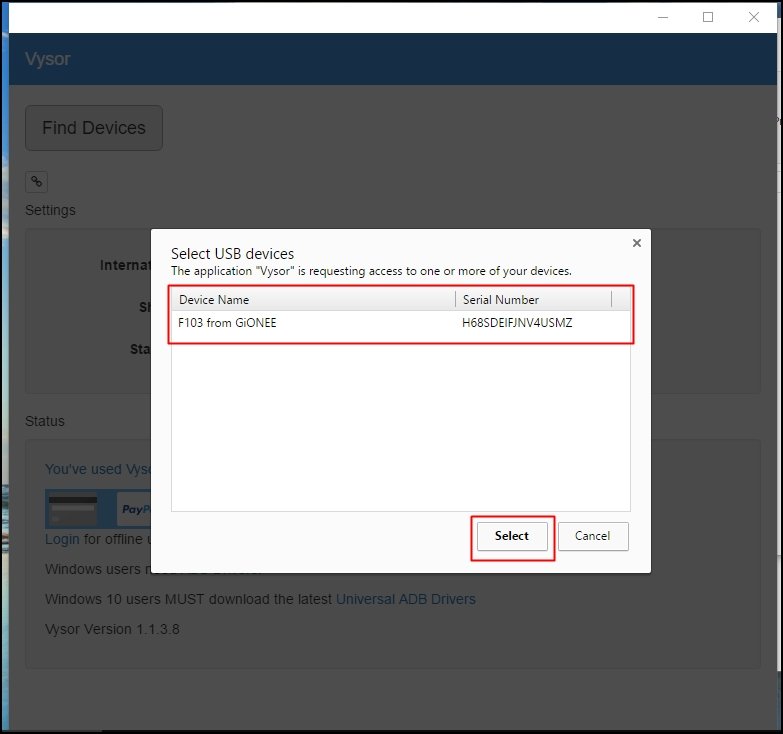Minimize the Vysor window
The image size is (783, 734).
(x=663, y=17)
